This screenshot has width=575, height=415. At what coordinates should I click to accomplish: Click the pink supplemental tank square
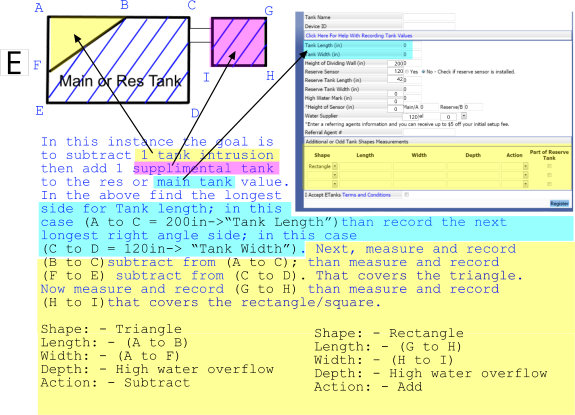(239, 41)
